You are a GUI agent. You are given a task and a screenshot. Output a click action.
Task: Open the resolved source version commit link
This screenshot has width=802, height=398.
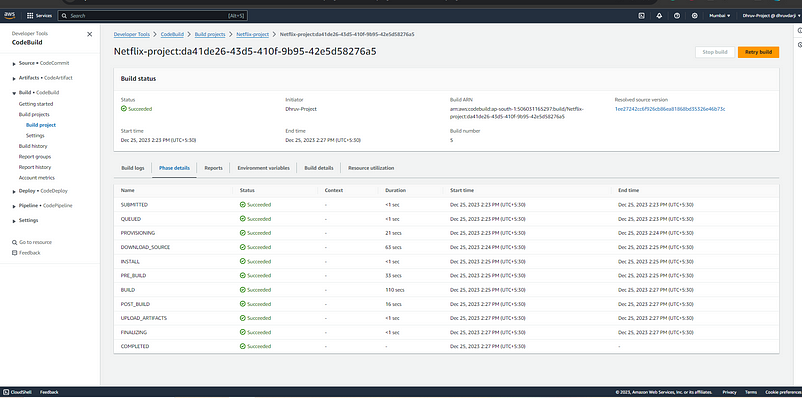pos(670,109)
